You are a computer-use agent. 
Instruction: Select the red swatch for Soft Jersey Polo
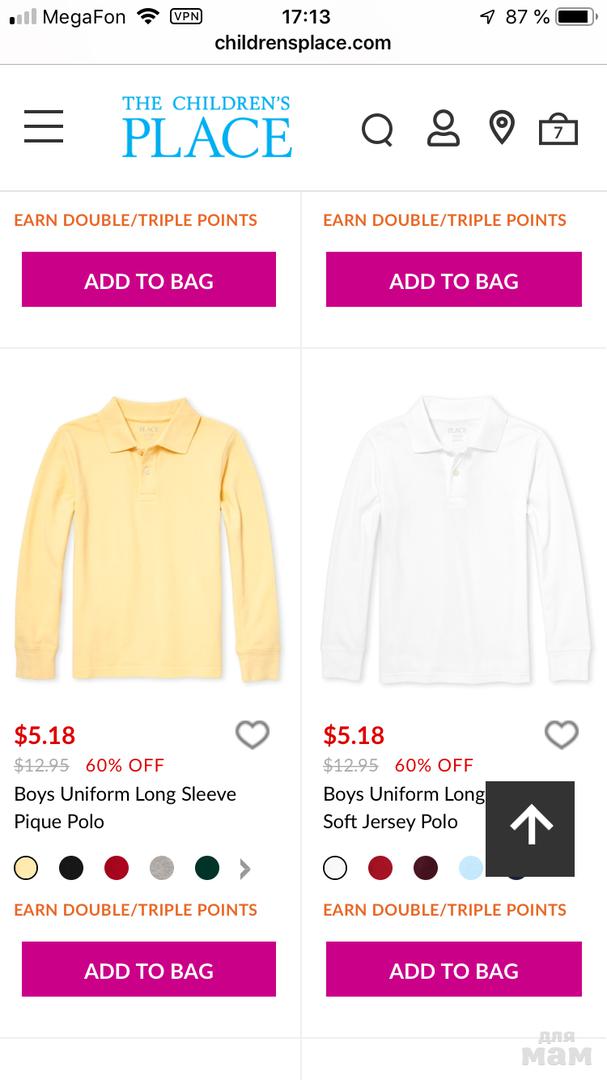pyautogui.click(x=380, y=868)
